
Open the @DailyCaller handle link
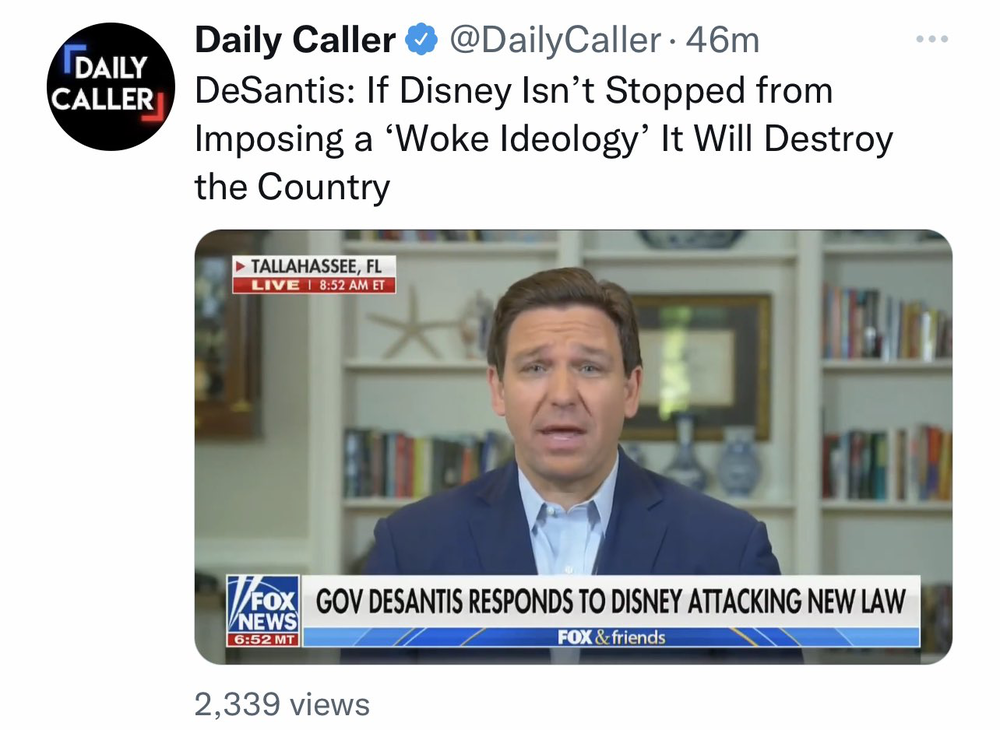(555, 40)
